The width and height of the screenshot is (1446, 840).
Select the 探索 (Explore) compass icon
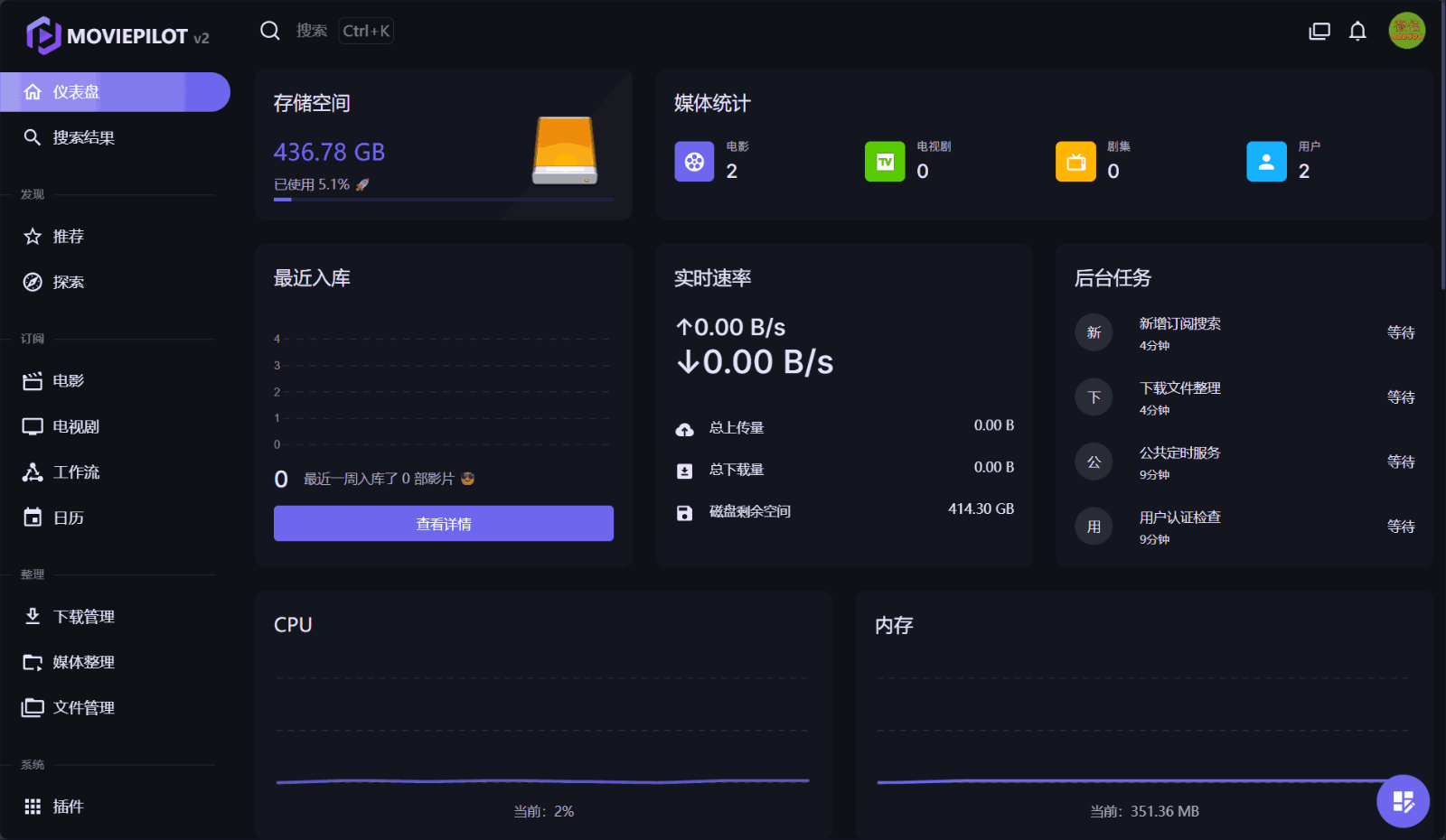[33, 281]
